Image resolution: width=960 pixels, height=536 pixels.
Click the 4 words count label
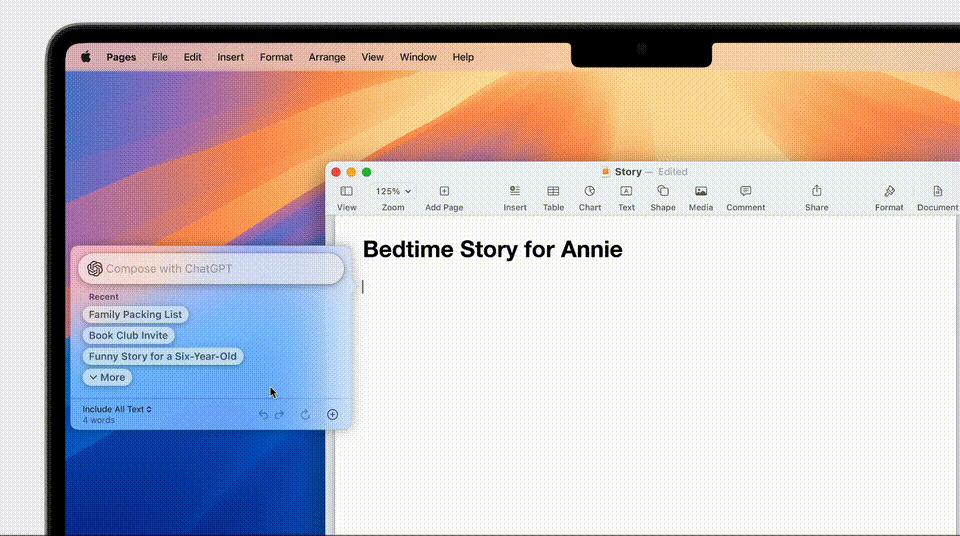pyautogui.click(x=99, y=420)
